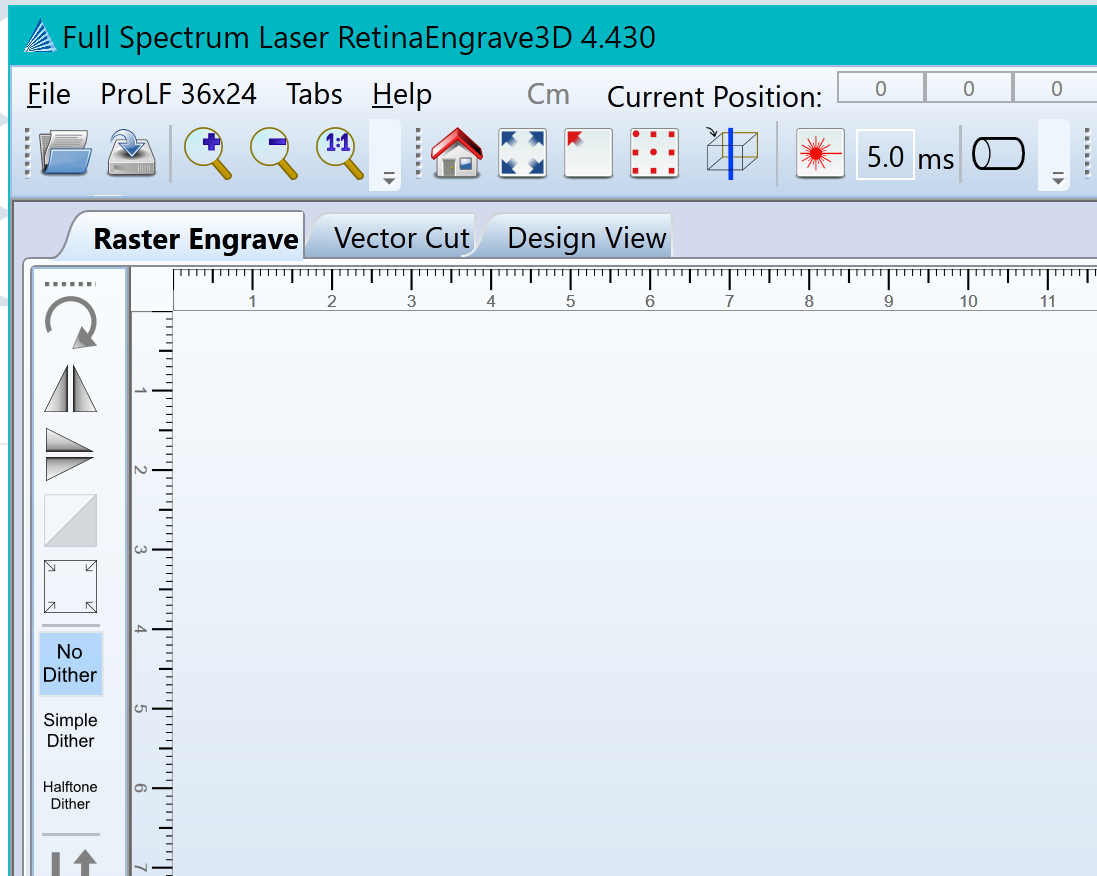Click the 3D cube Z-axis icon

[730, 153]
